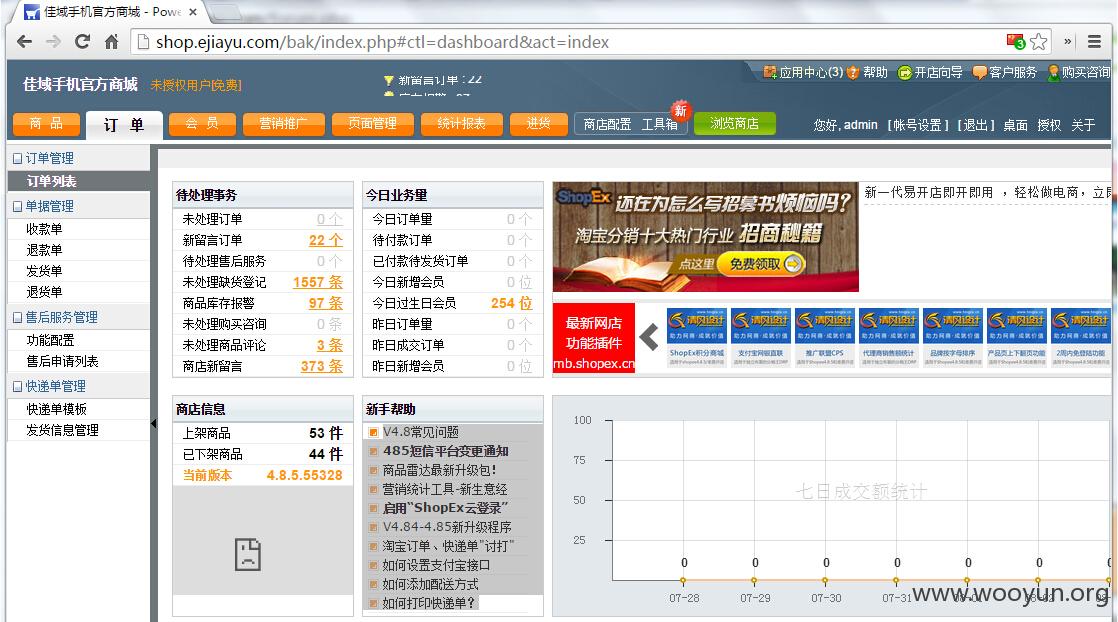Viewport: 1118px width, 622px height.
Task: Open 快递单模板 in the sidebar
Action: pos(56,409)
